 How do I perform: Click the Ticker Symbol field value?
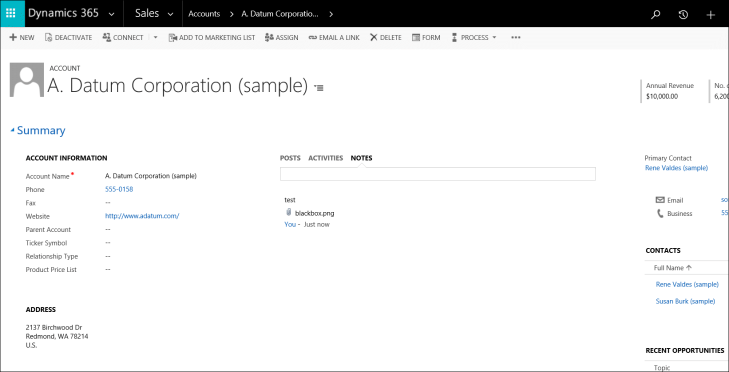[108, 243]
